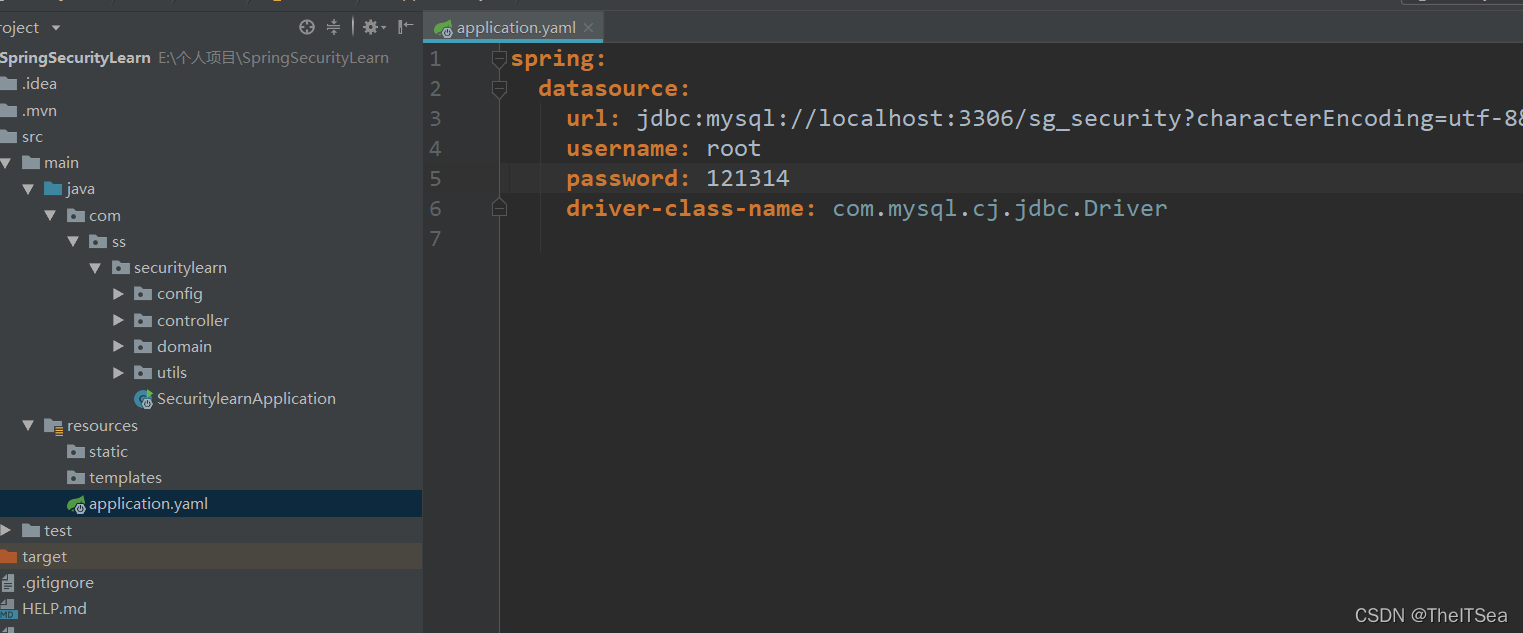The height and width of the screenshot is (633, 1523).
Task: Open the Project view dropdown
Action: (55, 28)
